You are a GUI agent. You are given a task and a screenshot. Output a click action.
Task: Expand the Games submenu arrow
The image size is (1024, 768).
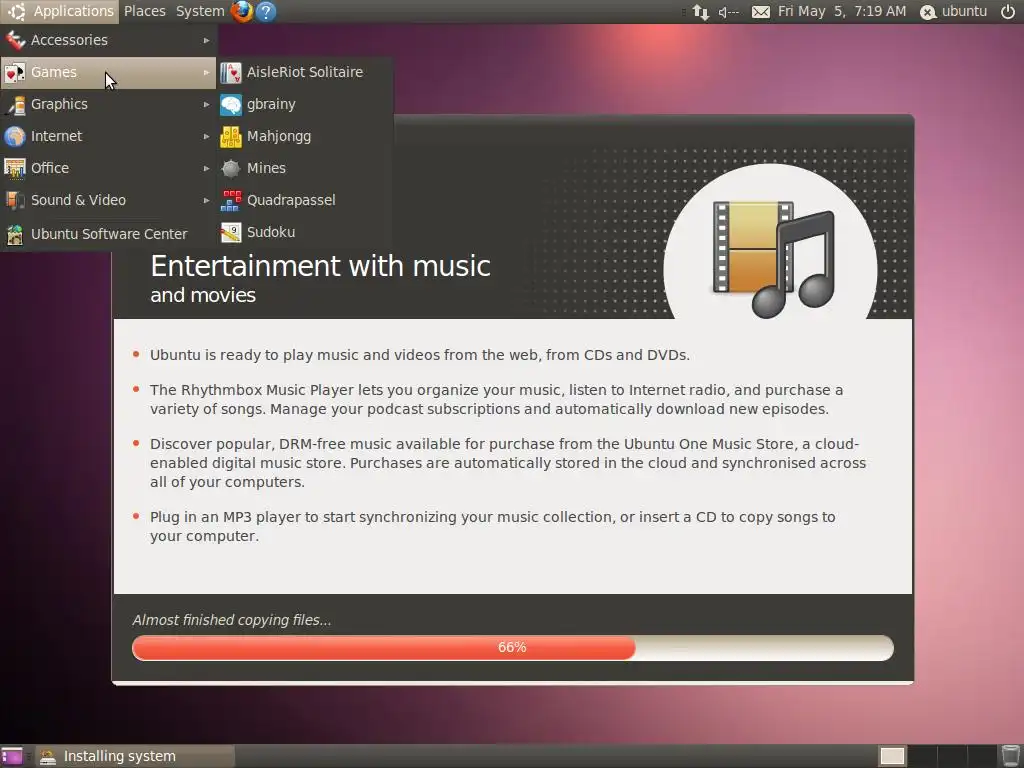click(x=206, y=72)
